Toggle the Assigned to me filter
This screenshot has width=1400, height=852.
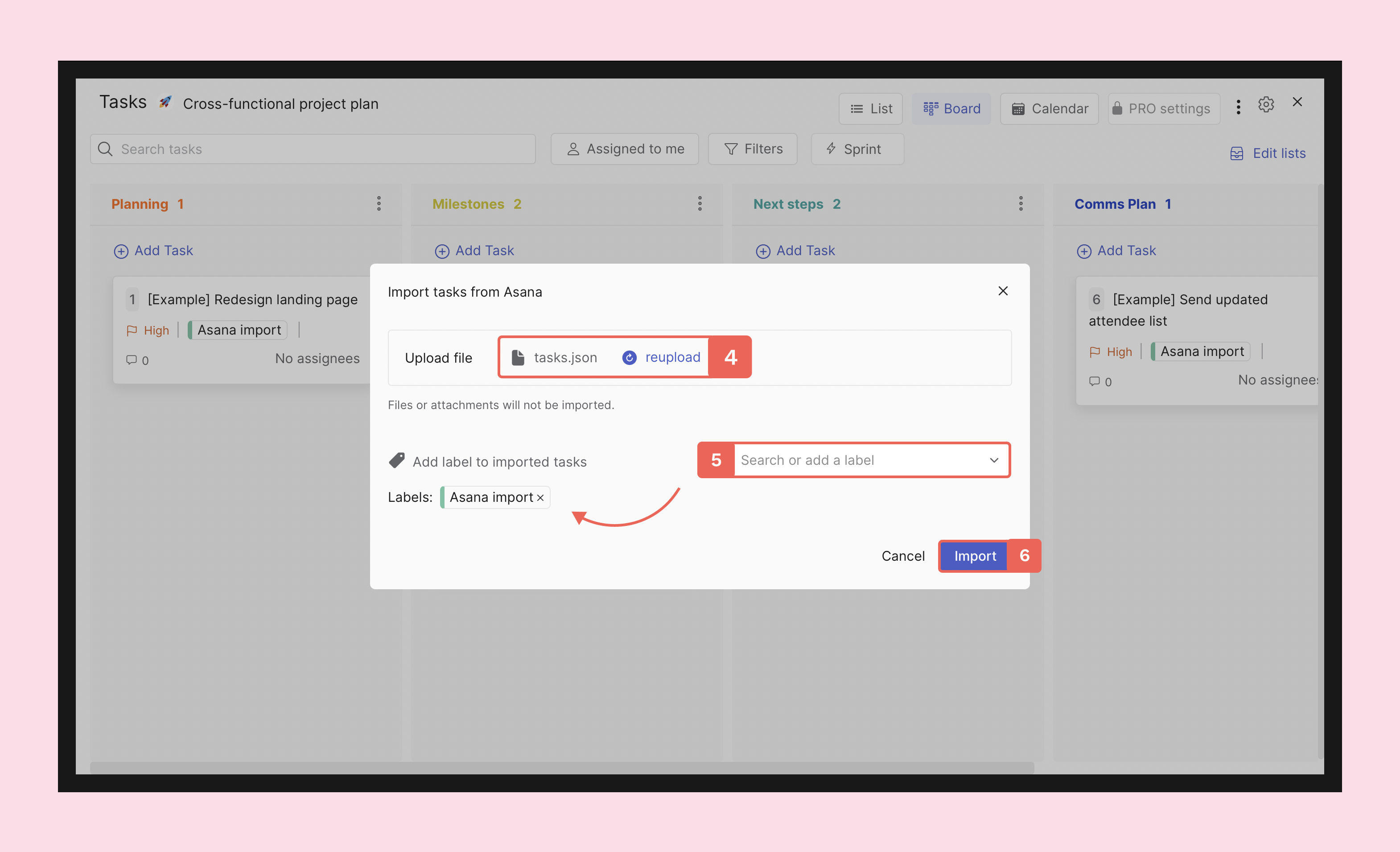pyautogui.click(x=625, y=149)
